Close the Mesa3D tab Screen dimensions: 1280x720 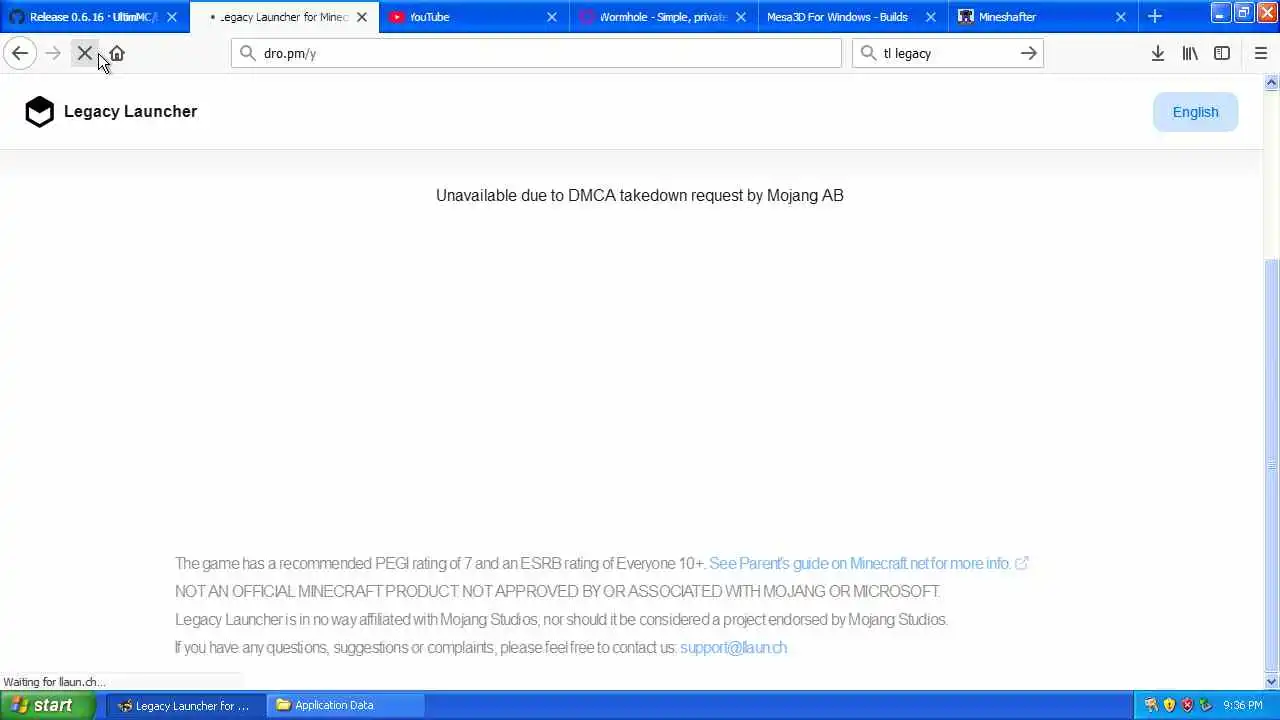(x=931, y=17)
